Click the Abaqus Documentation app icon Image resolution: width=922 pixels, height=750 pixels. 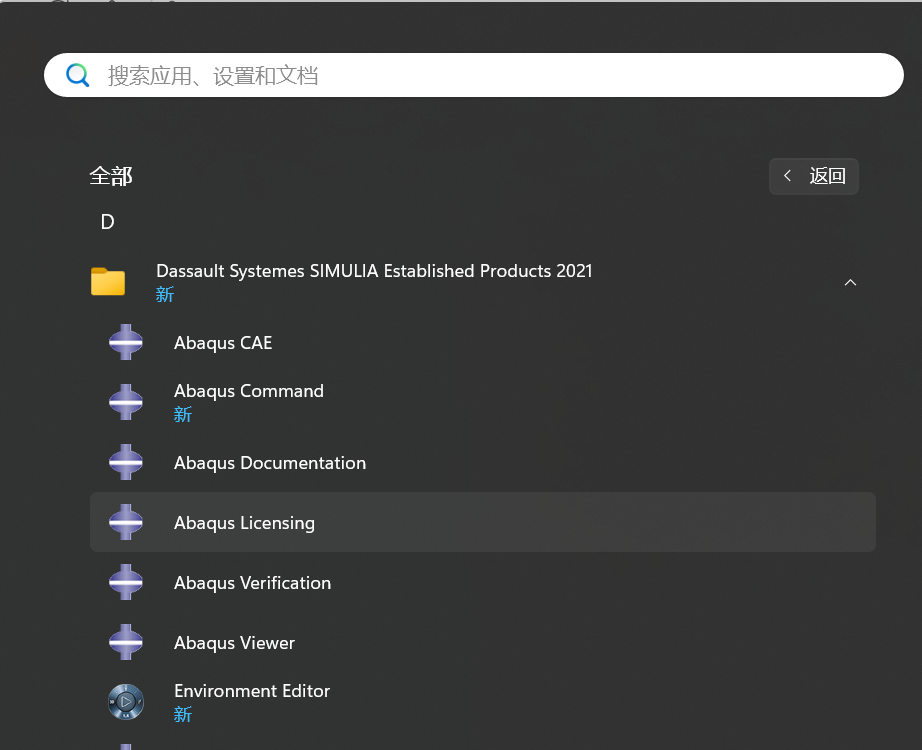(126, 462)
